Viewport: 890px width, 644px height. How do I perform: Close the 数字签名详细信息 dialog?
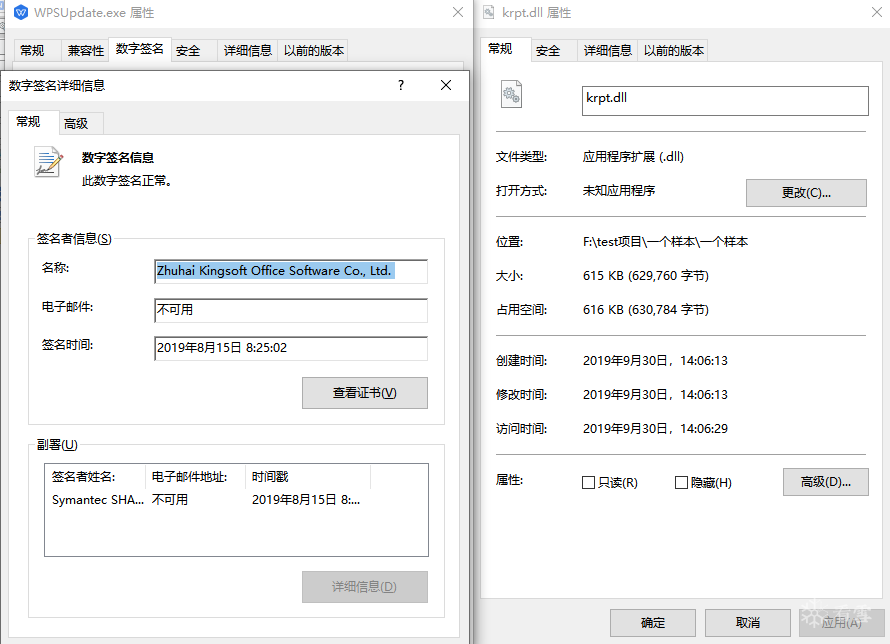446,85
